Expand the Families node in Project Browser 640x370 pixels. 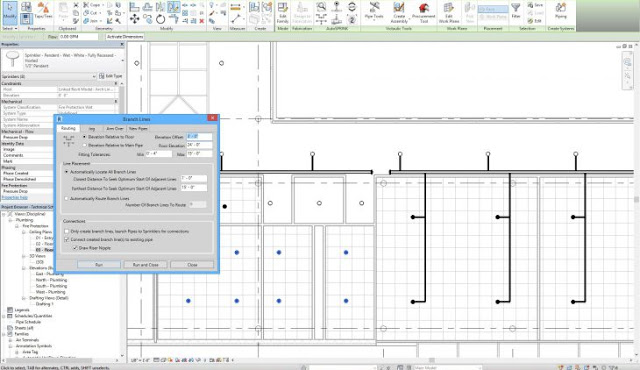(x=4, y=334)
